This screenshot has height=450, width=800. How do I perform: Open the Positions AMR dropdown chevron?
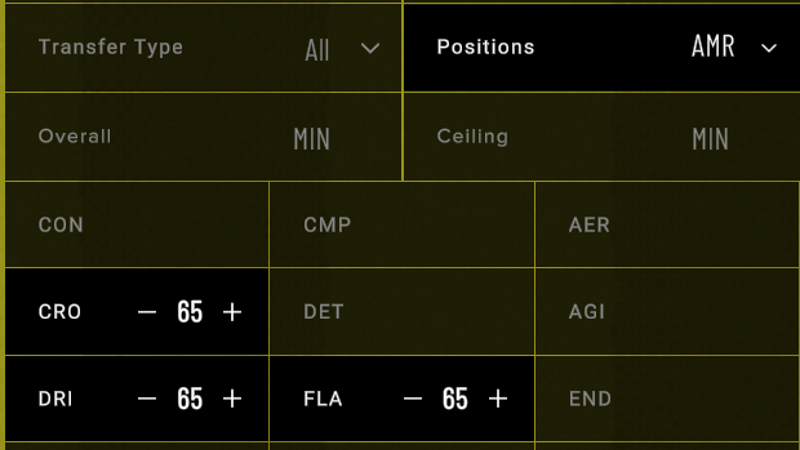click(x=769, y=48)
